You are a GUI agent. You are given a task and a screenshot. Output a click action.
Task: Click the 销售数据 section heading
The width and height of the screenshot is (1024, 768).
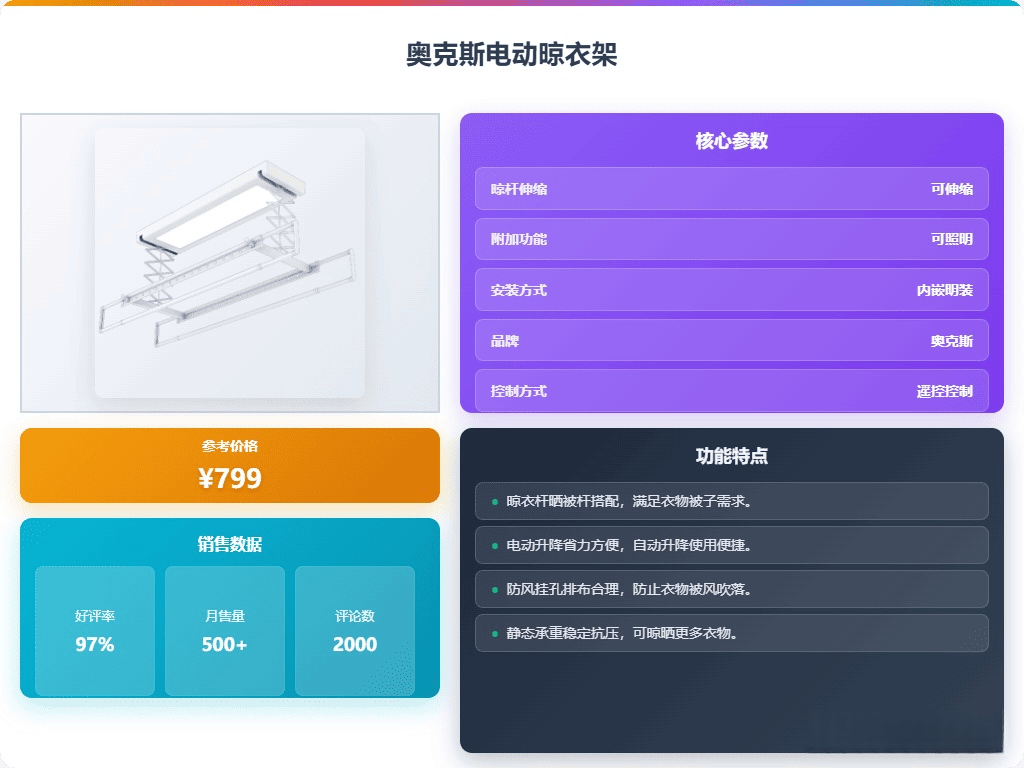click(x=230, y=544)
